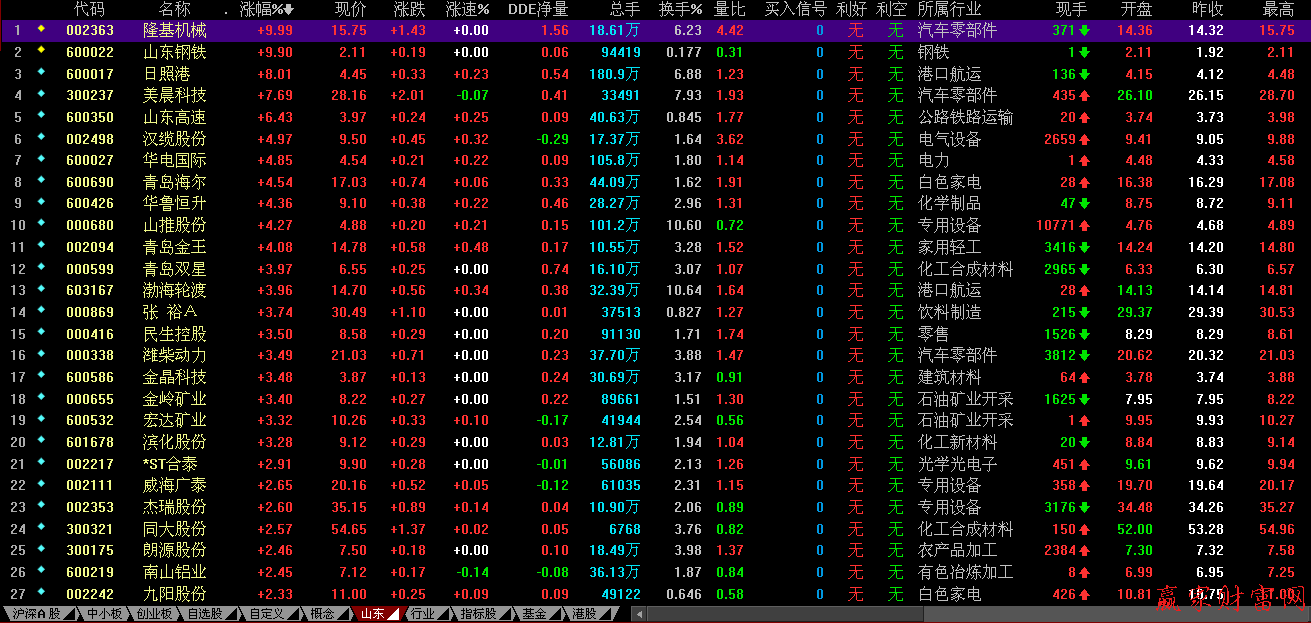Click the cyan diamond marker beside 日照港

pos(41,73)
